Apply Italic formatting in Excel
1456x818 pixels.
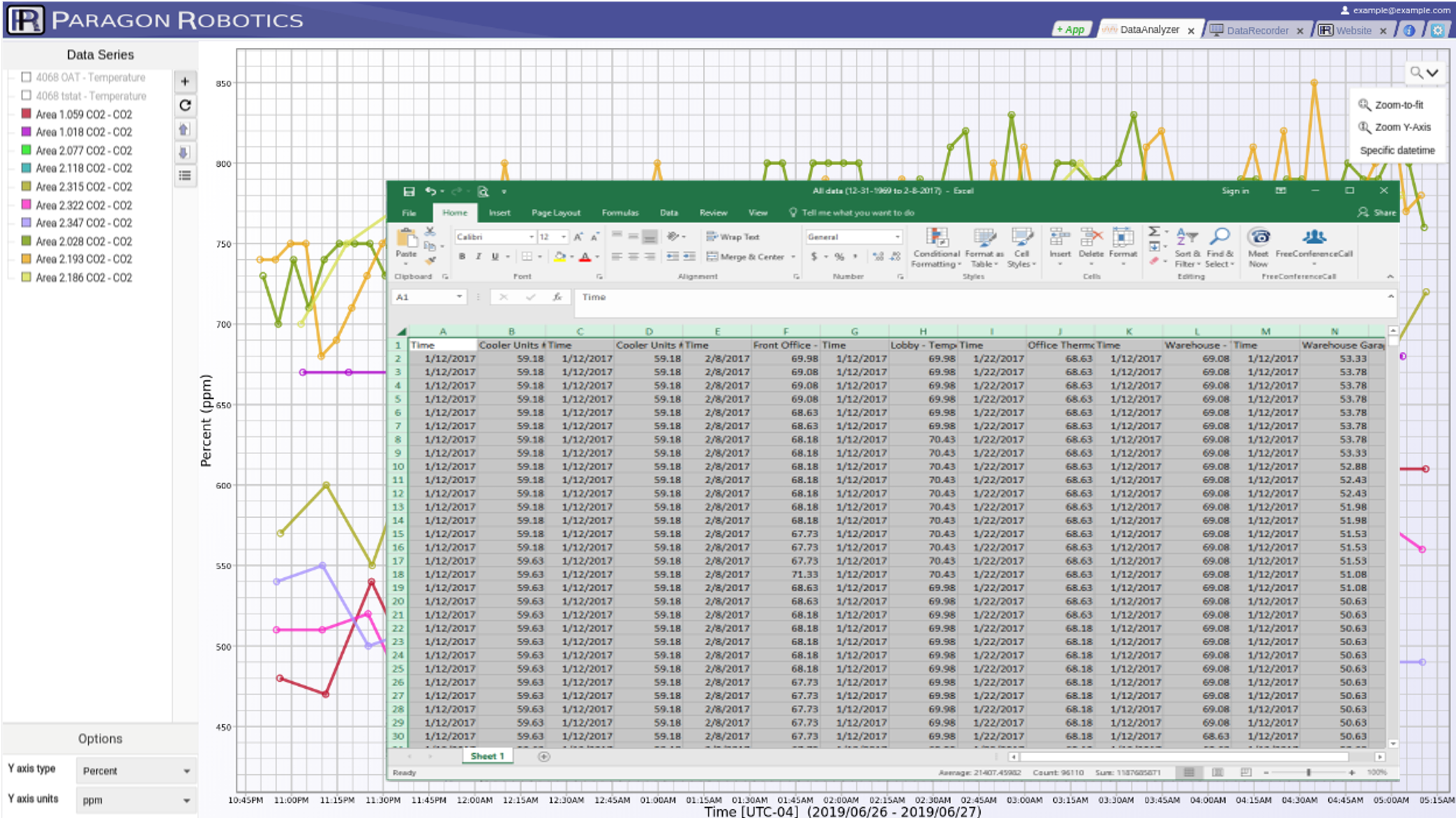tap(479, 257)
